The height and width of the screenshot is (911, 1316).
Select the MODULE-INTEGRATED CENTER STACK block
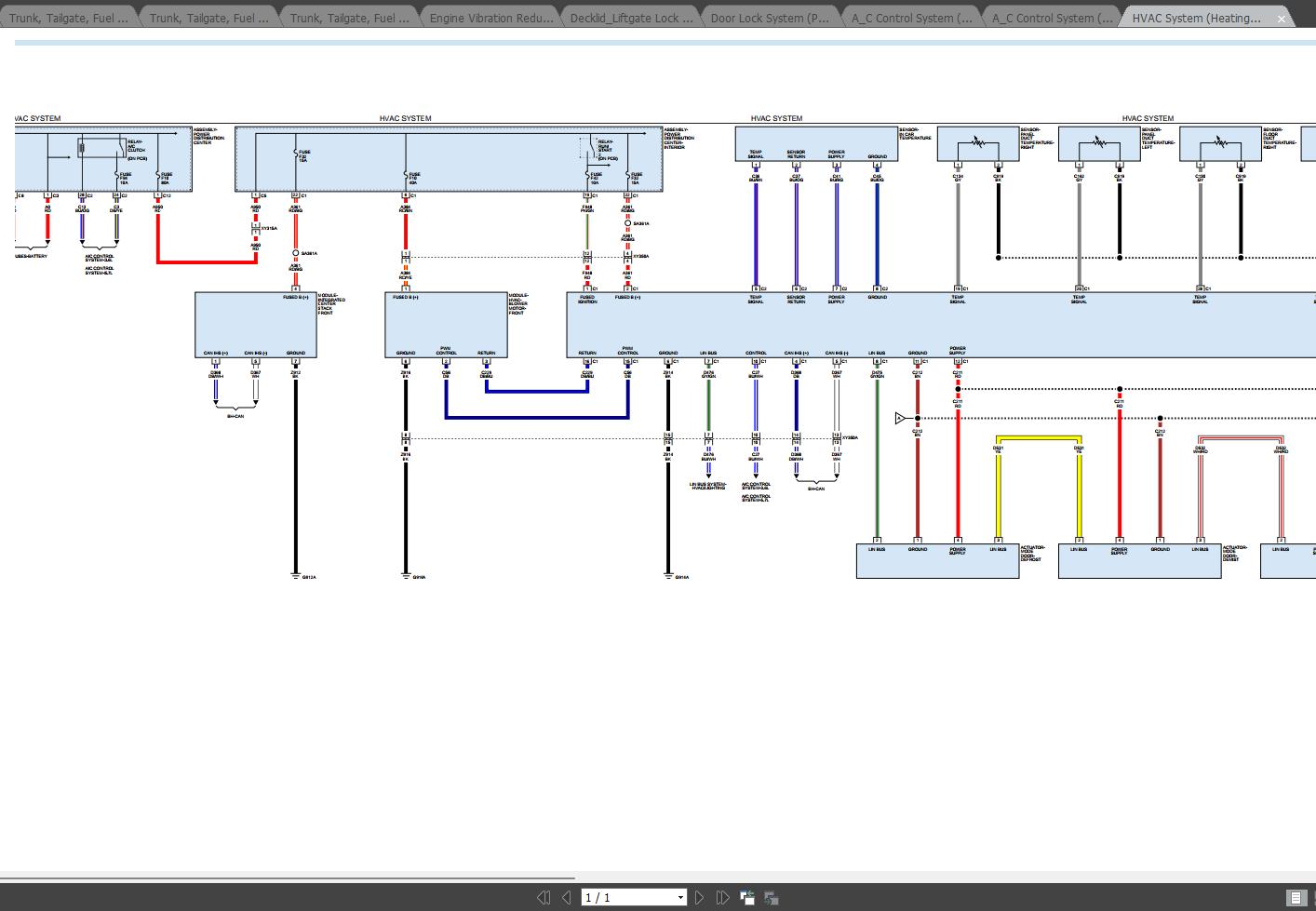tap(256, 325)
